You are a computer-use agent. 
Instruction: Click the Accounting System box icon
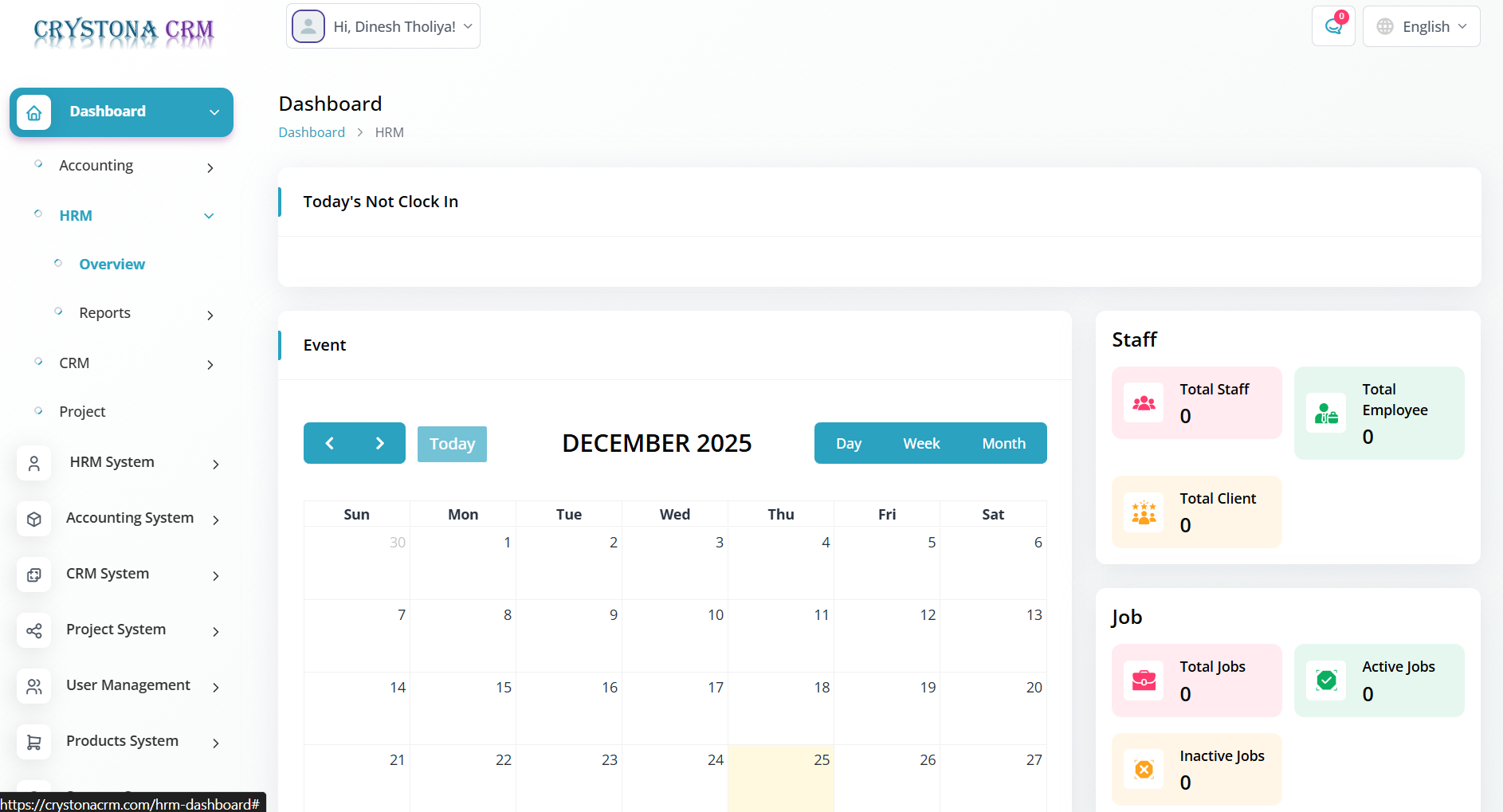tap(34, 519)
